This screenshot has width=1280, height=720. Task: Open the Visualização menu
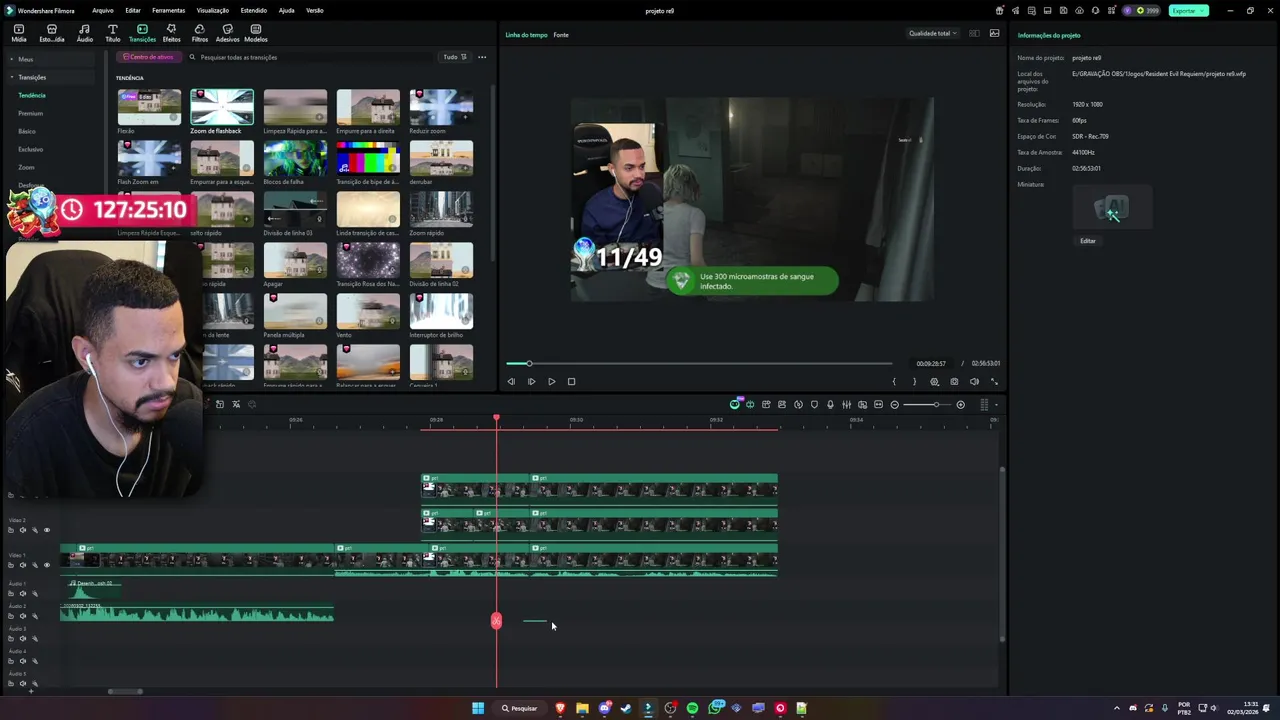coord(212,10)
